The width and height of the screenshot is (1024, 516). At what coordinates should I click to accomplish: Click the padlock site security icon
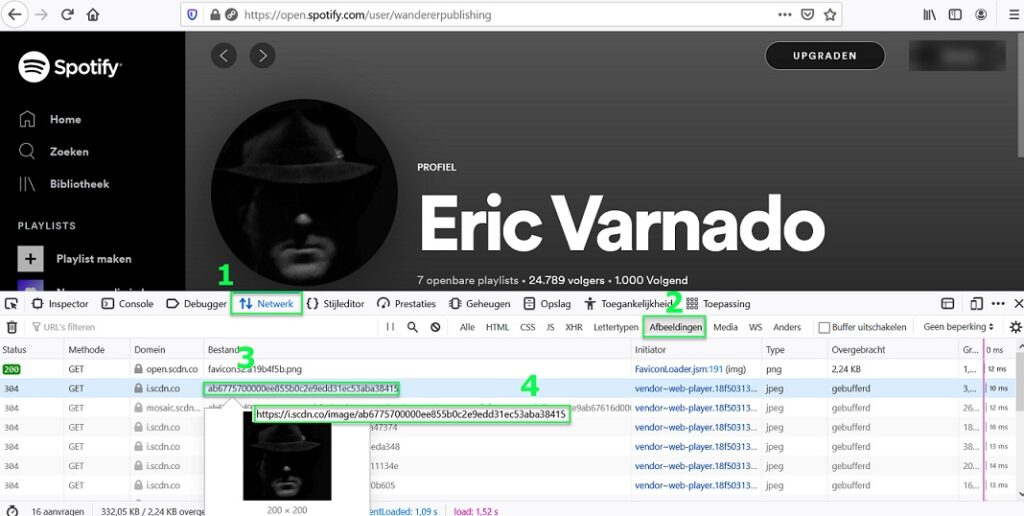(x=215, y=14)
